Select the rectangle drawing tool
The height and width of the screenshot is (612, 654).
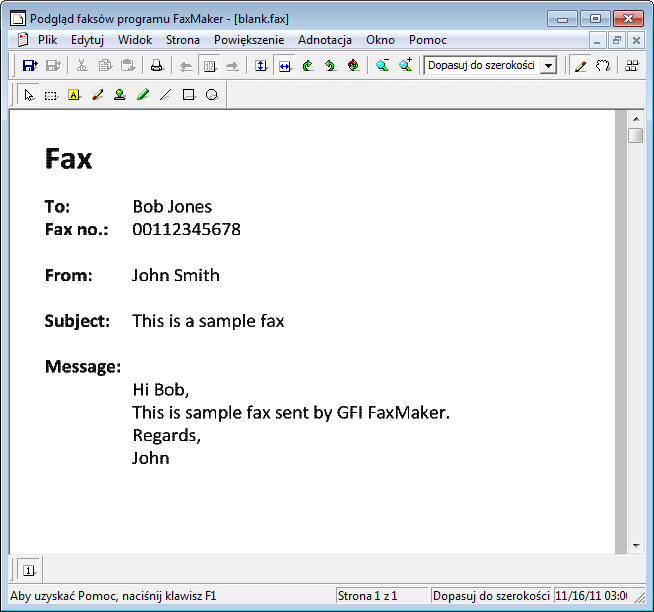[x=189, y=95]
